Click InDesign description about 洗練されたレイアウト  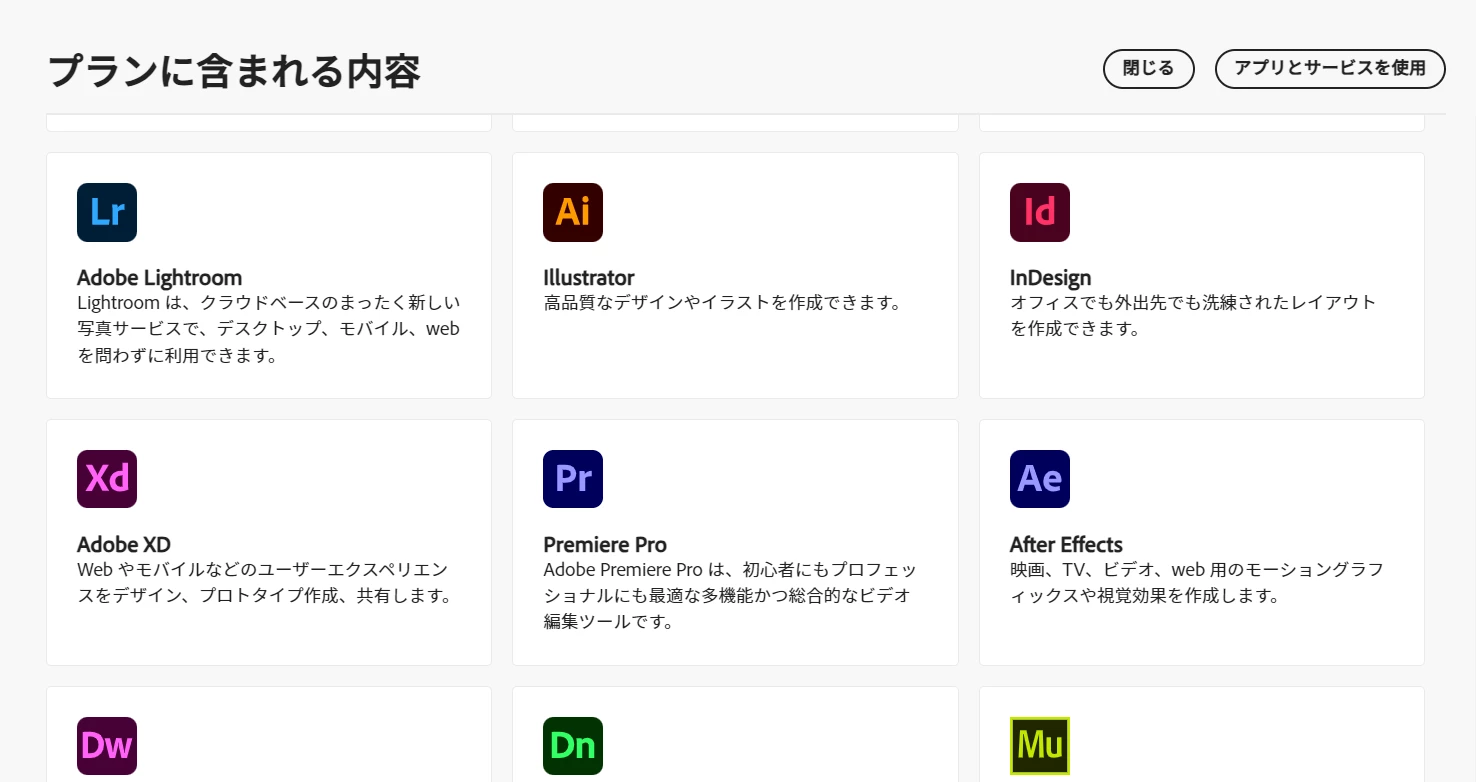click(x=1193, y=315)
